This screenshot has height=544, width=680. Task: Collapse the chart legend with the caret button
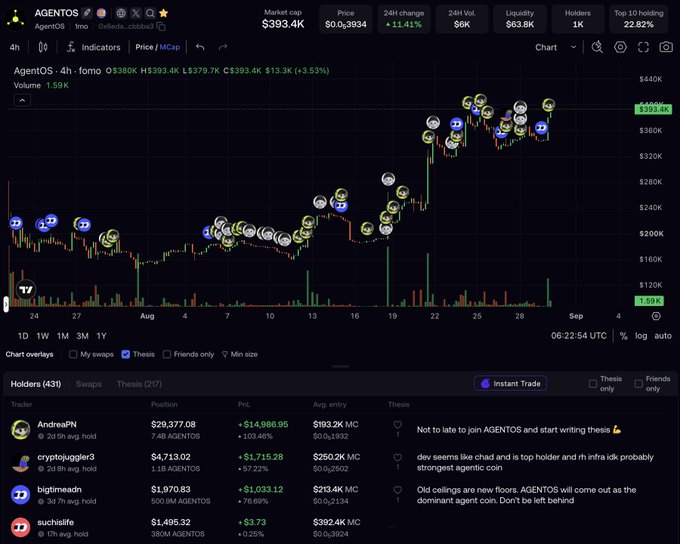(22, 100)
